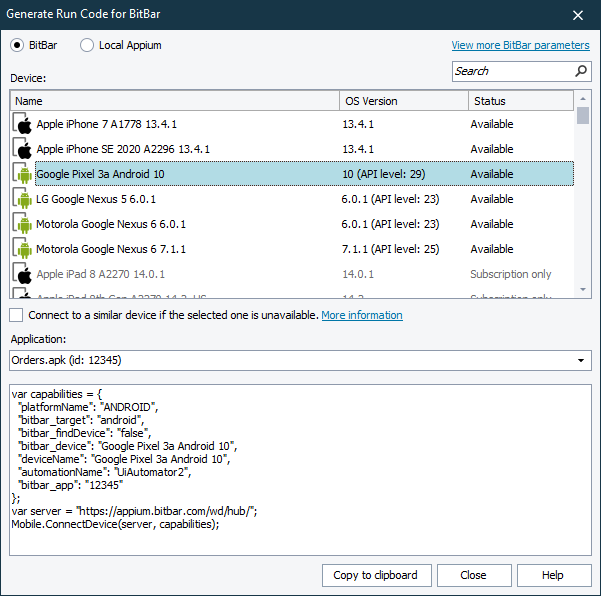The height and width of the screenshot is (596, 601).
Task: Click into the Search input field
Action: pyautogui.click(x=510, y=71)
